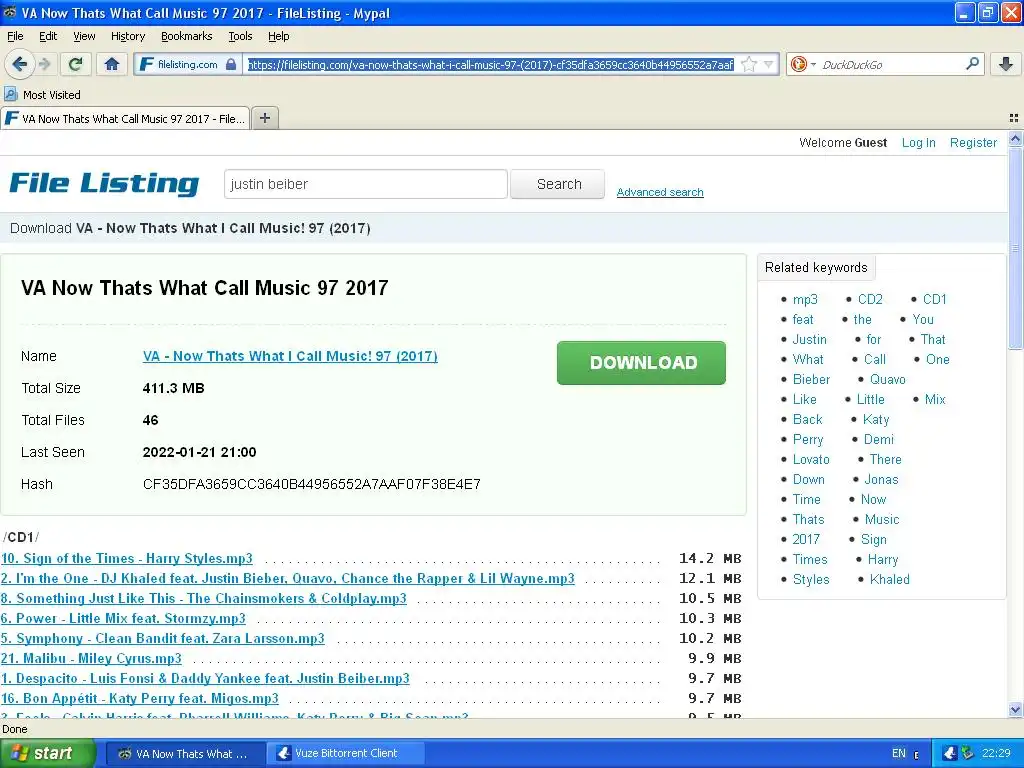This screenshot has height=768, width=1024.
Task: Select the VA Now Thats What tab
Action: click(x=125, y=119)
